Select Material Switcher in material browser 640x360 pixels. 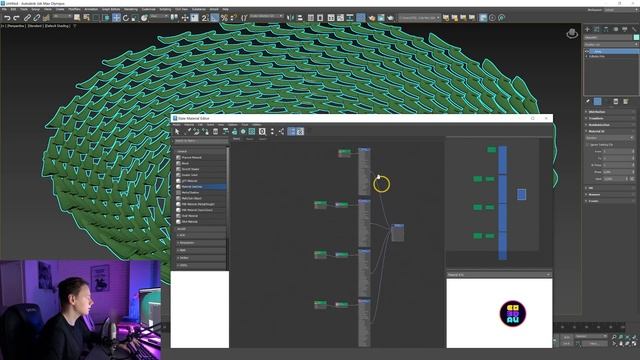(200, 187)
